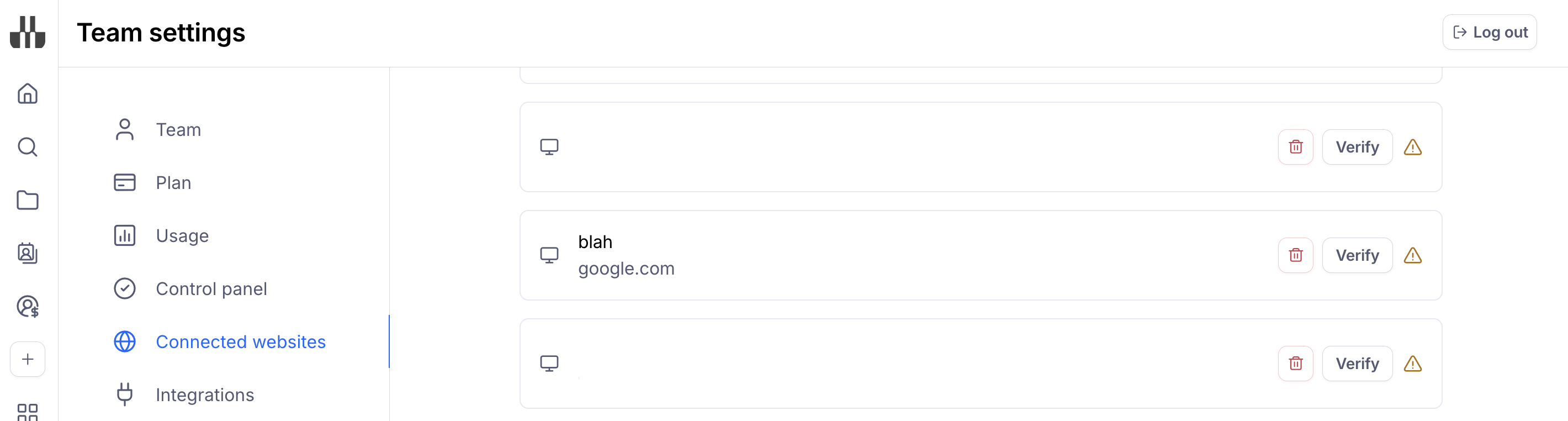Verify the blah google.com website
The width and height of the screenshot is (1568, 421).
1357,255
